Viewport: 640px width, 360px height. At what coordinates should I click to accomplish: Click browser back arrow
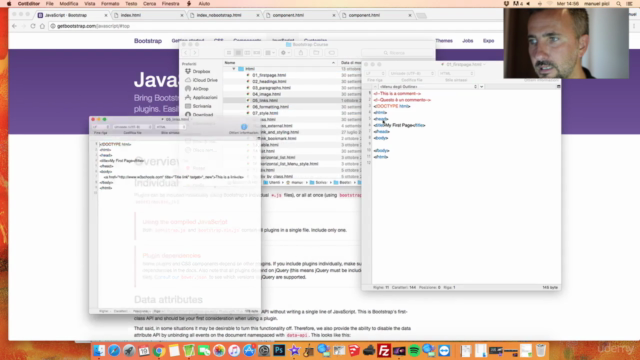(x=15, y=26)
